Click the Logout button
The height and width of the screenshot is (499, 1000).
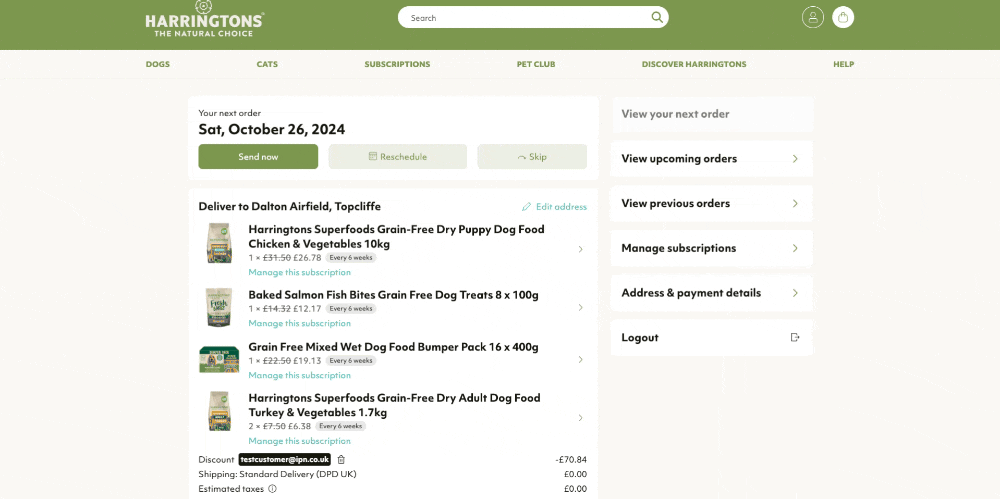tap(712, 338)
